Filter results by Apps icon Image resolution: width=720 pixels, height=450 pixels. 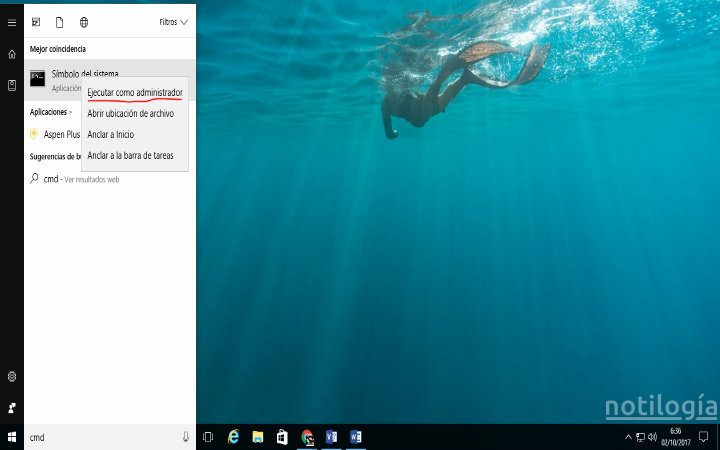point(36,22)
